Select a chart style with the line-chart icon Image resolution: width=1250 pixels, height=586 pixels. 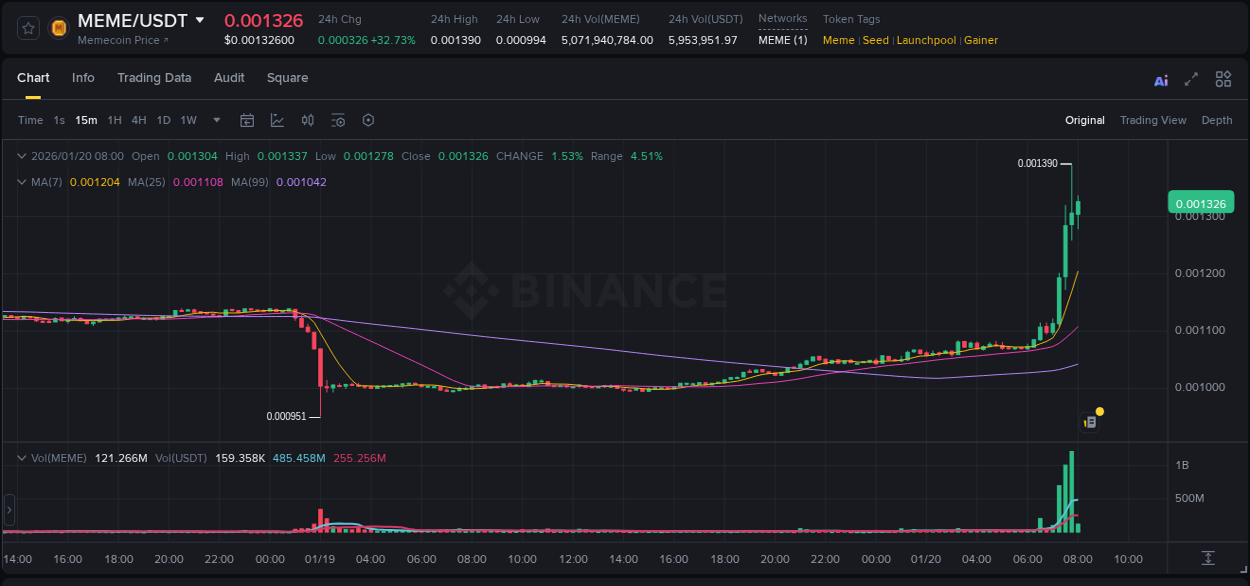[275, 120]
